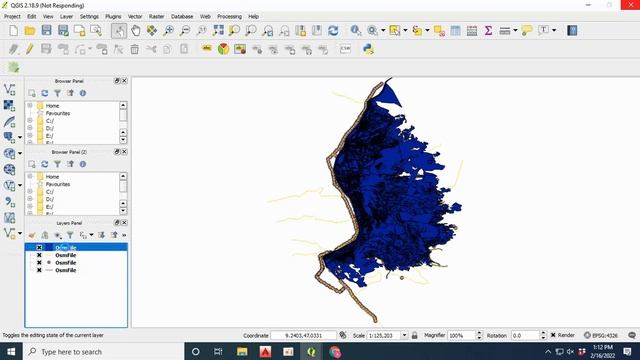Uncheck visibility of the highlighted top OsmFile layer

coord(39,247)
